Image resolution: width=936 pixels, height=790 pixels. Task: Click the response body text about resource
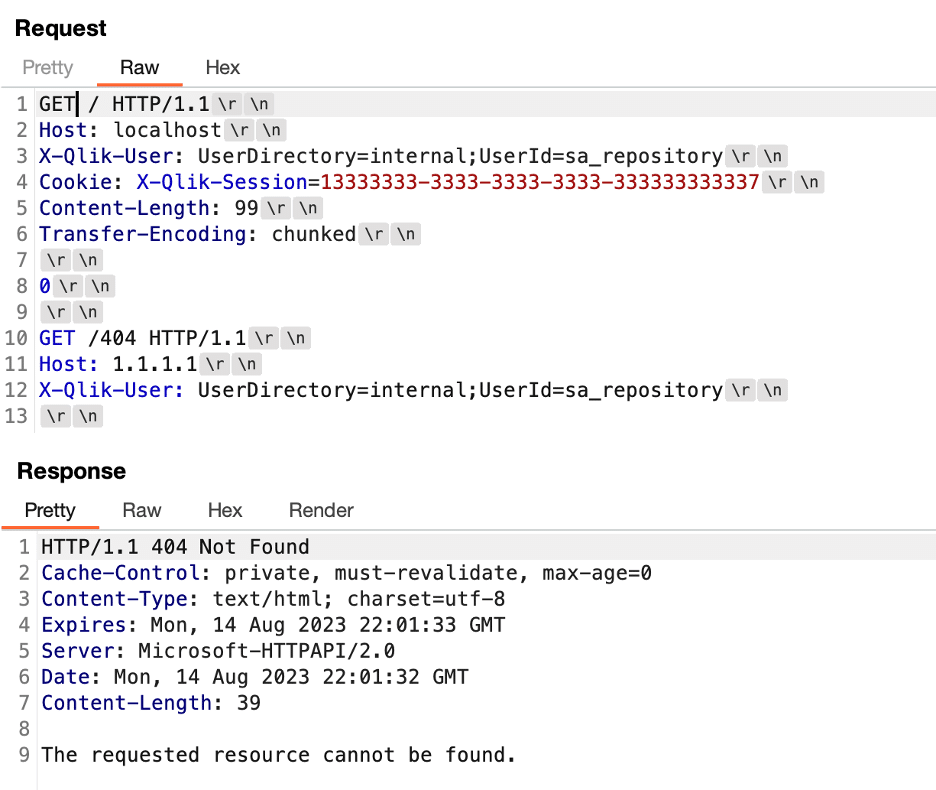[x=278, y=755]
